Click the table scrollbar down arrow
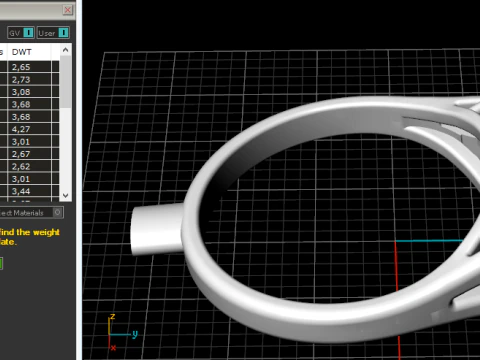This screenshot has height=360, width=480. point(65,195)
